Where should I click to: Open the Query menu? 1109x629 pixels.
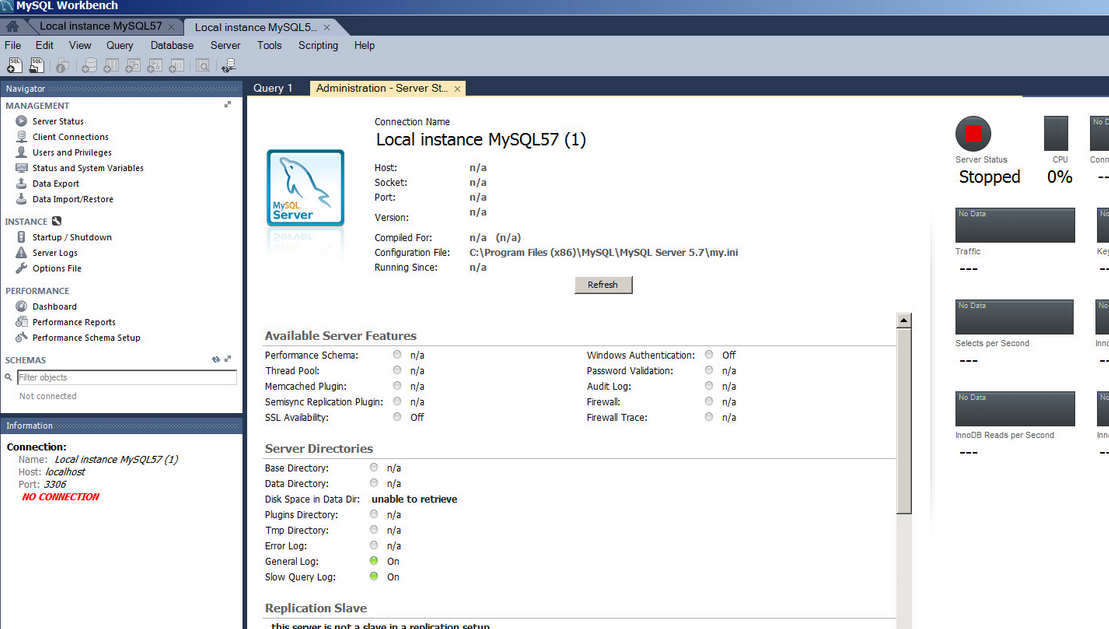[120, 45]
